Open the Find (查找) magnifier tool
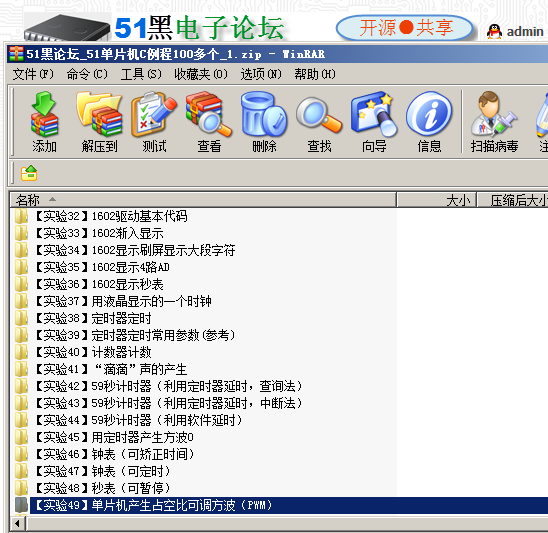 pos(319,121)
